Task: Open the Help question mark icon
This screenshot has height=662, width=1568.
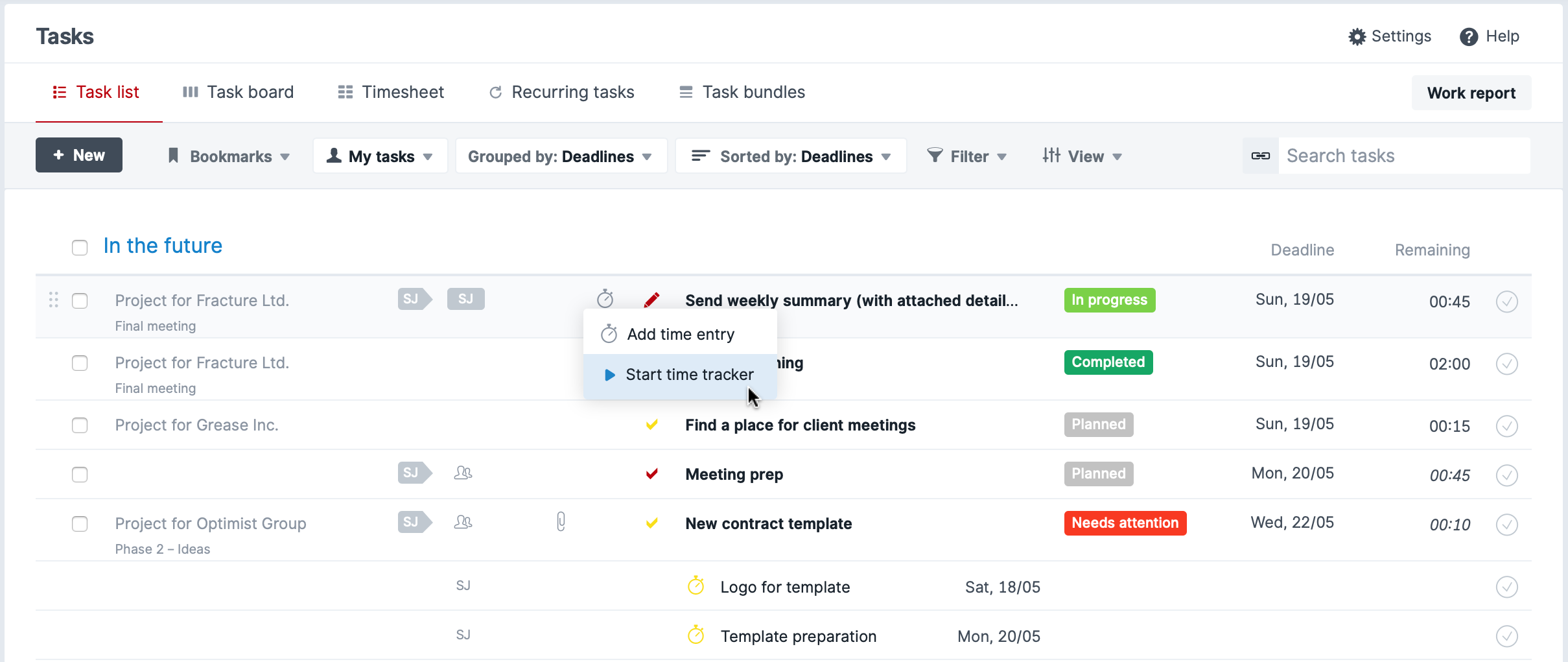Action: [x=1468, y=37]
